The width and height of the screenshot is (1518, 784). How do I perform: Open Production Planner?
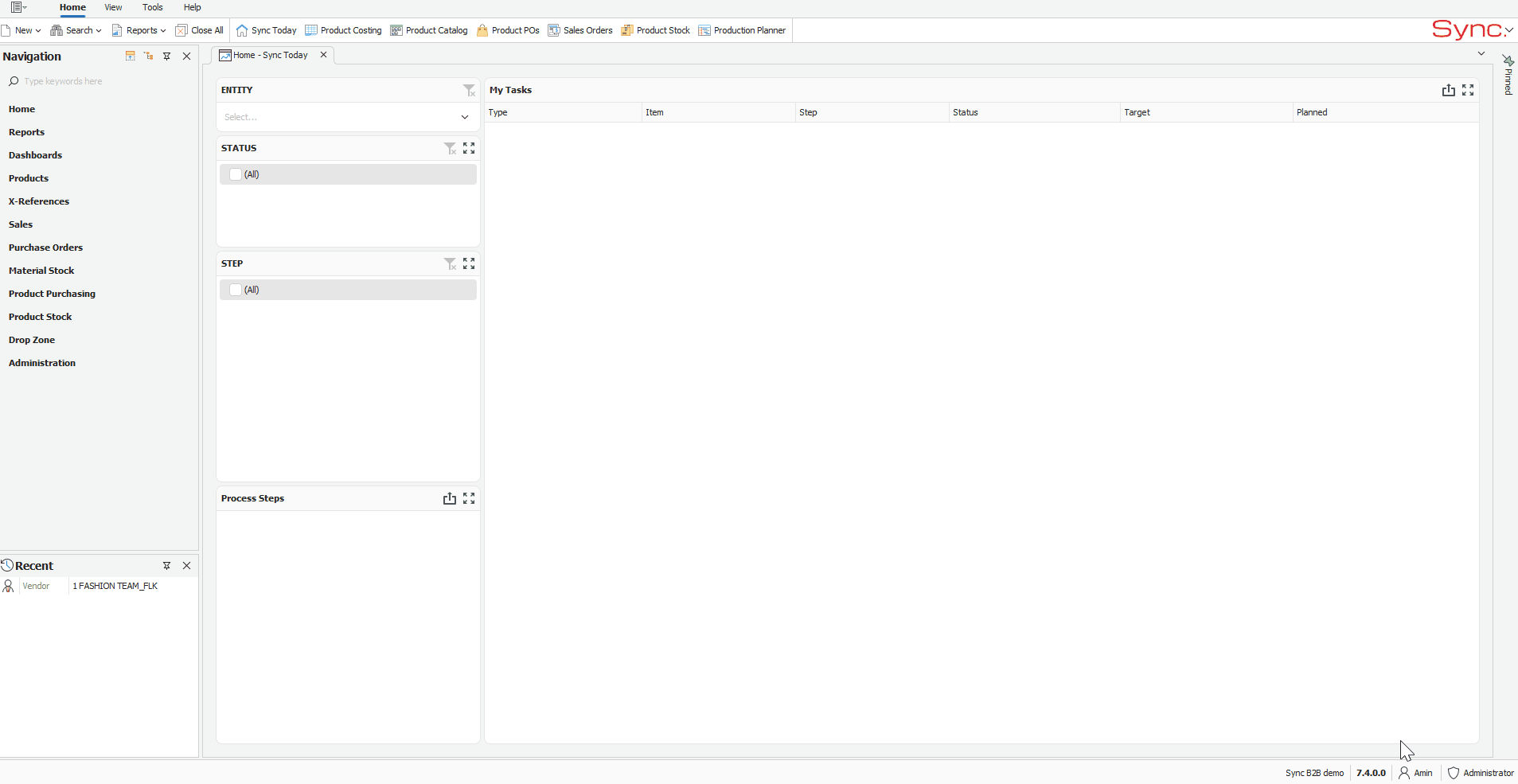pyautogui.click(x=742, y=30)
